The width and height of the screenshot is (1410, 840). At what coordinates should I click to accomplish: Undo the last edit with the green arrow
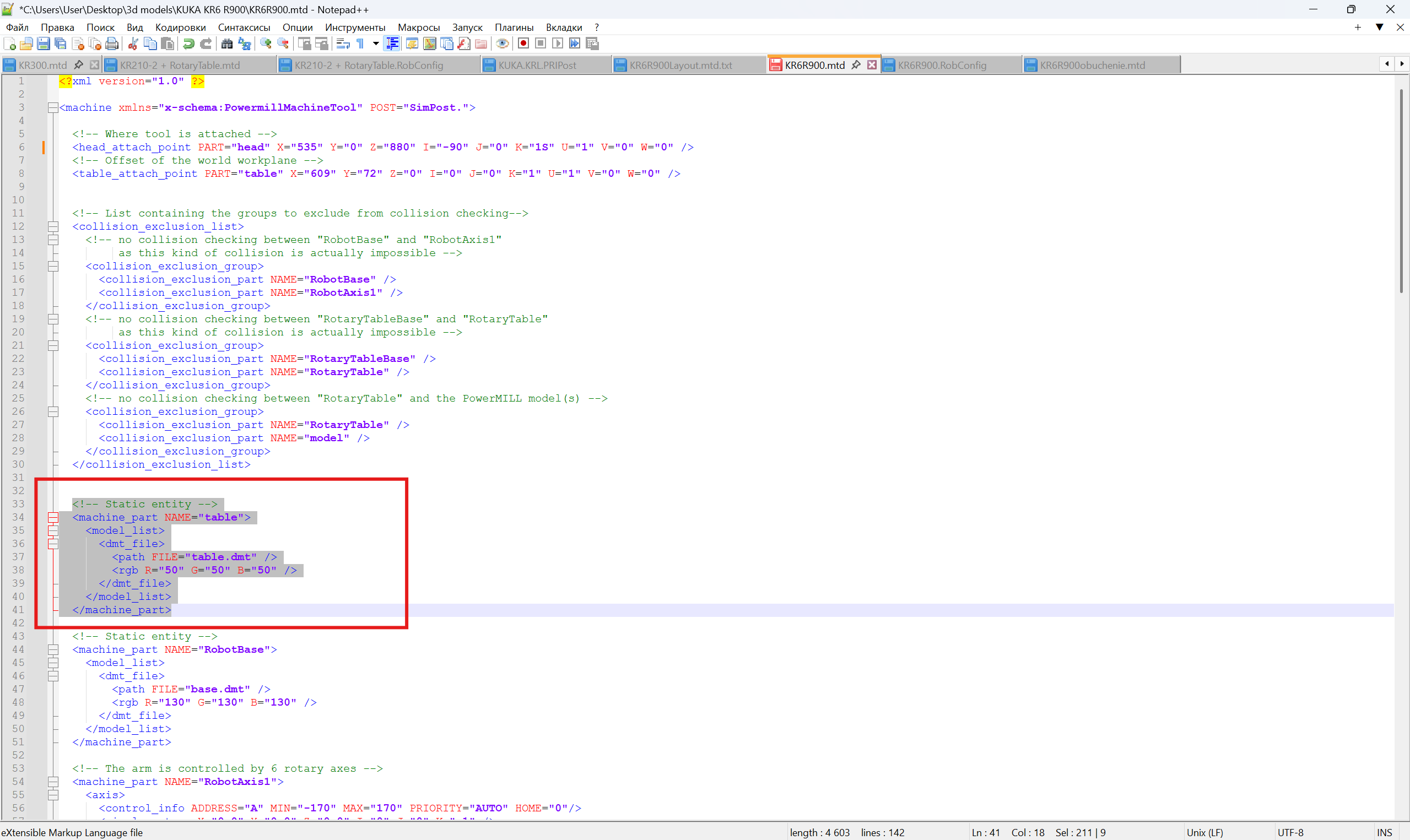tap(188, 44)
